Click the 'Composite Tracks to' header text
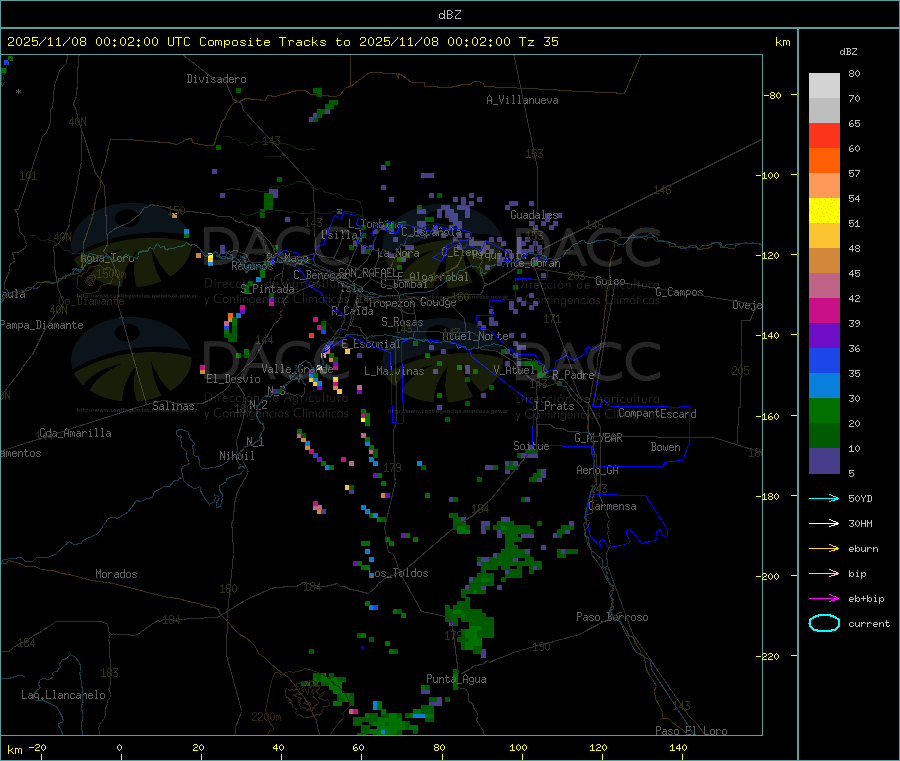This screenshot has width=900, height=761. 275,42
